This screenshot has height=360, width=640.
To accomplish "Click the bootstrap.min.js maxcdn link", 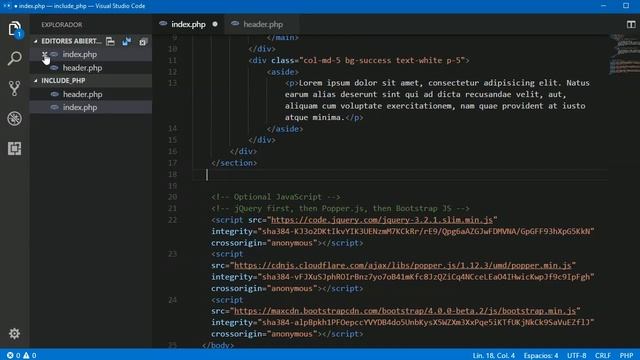I will [404, 311].
